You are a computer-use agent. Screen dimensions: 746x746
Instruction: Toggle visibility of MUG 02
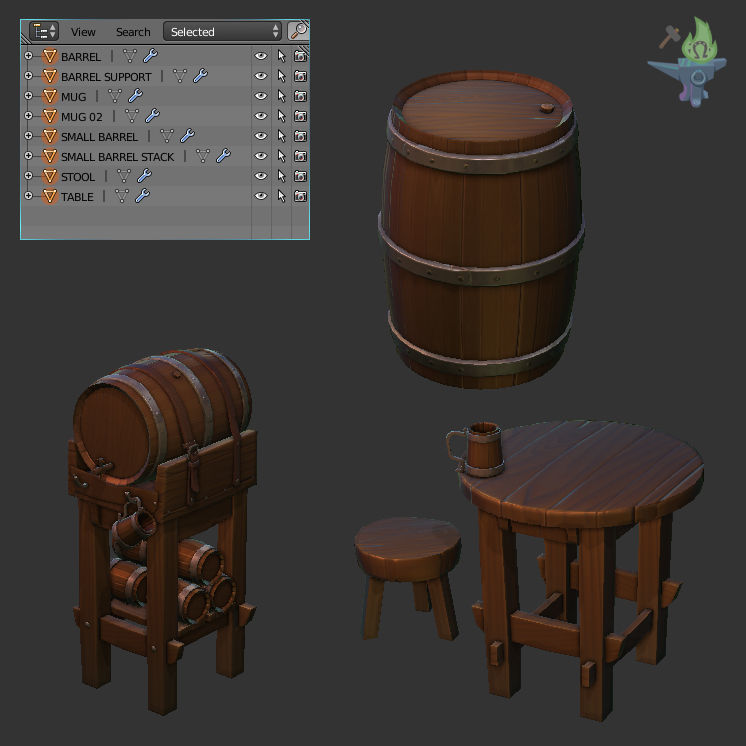261,116
